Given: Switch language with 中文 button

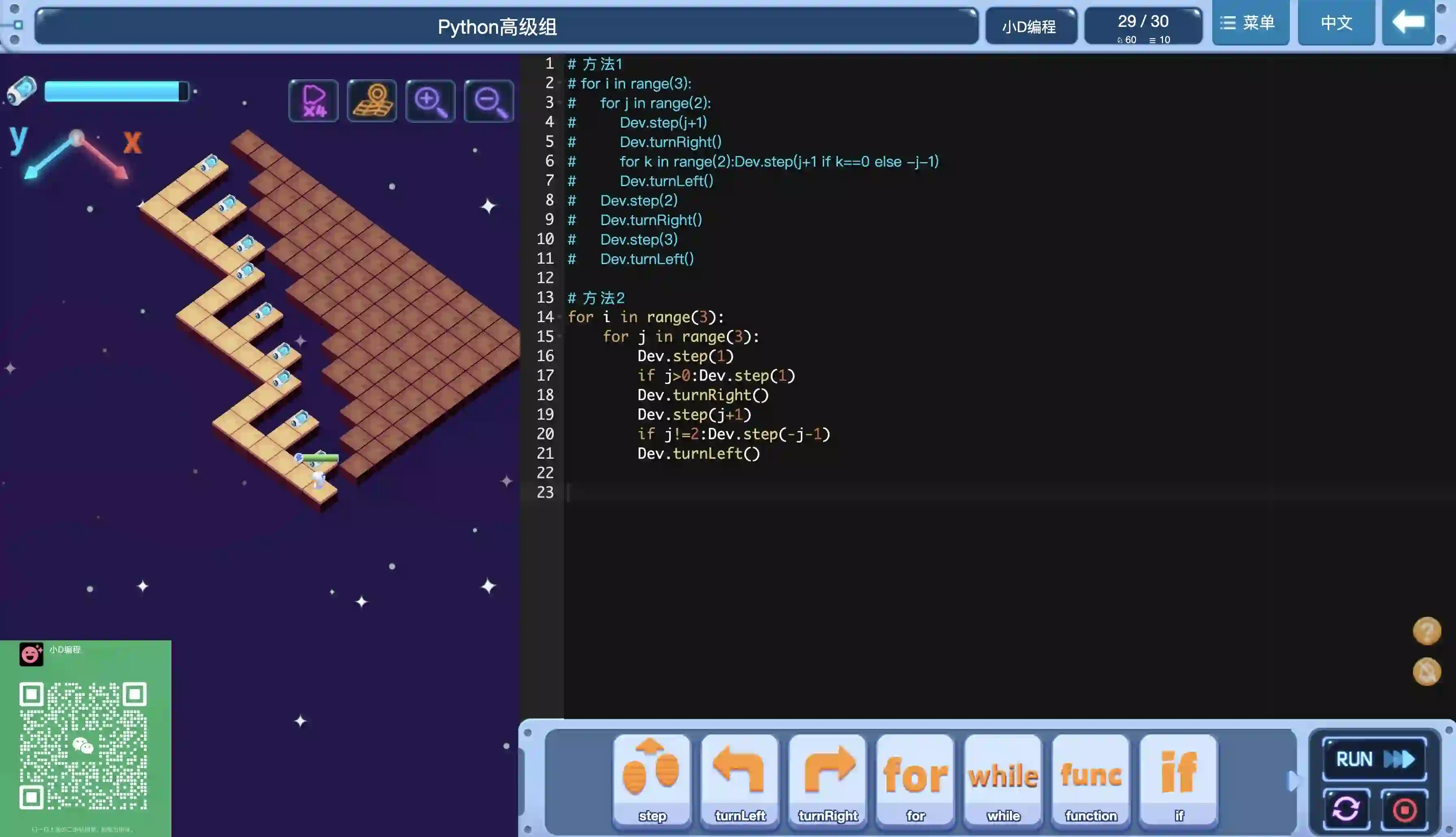Looking at the screenshot, I should tap(1336, 23).
